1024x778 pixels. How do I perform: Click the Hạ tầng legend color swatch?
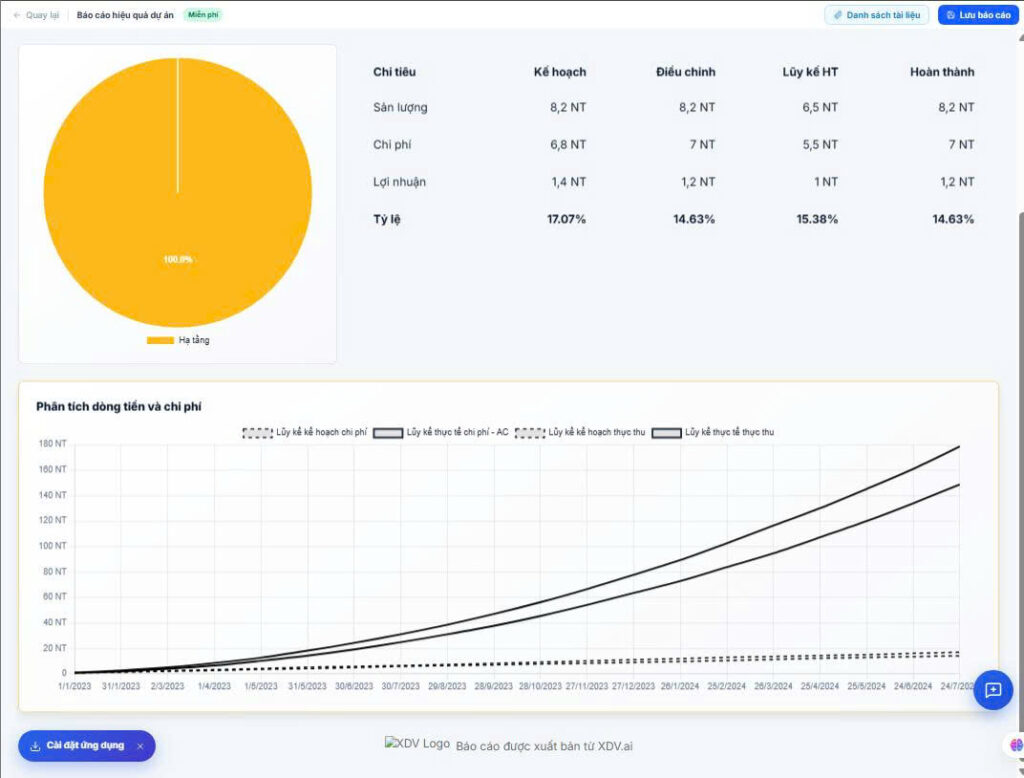160,340
